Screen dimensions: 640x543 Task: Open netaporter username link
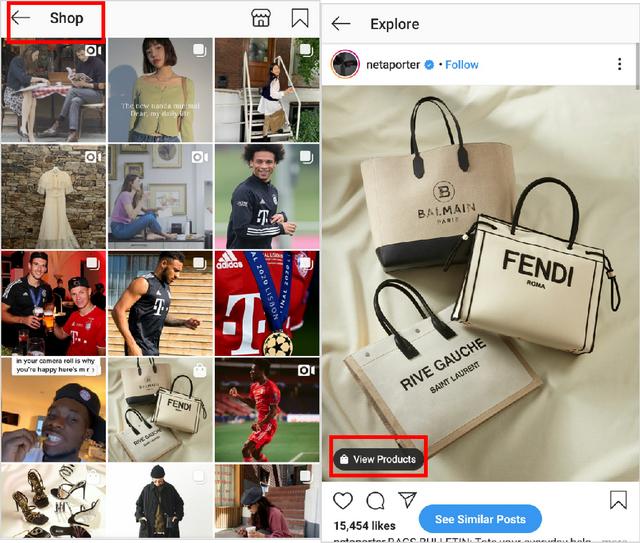click(x=393, y=65)
